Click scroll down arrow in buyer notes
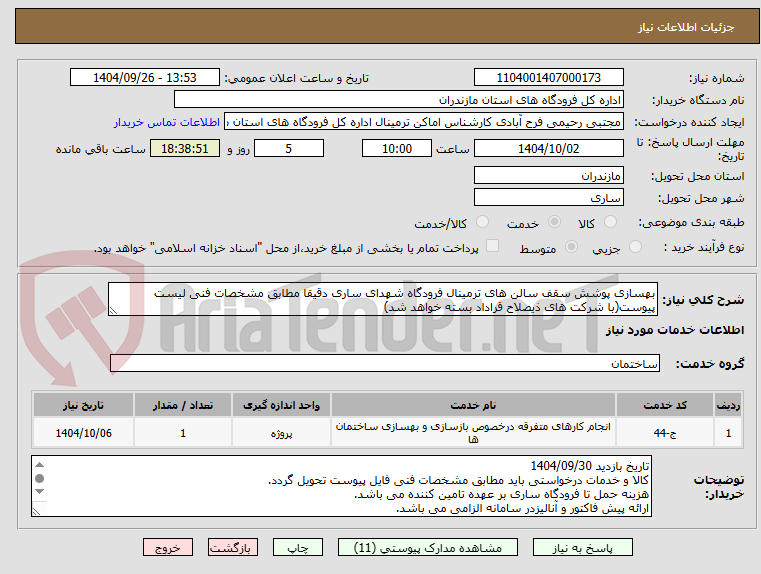 pos(40,492)
